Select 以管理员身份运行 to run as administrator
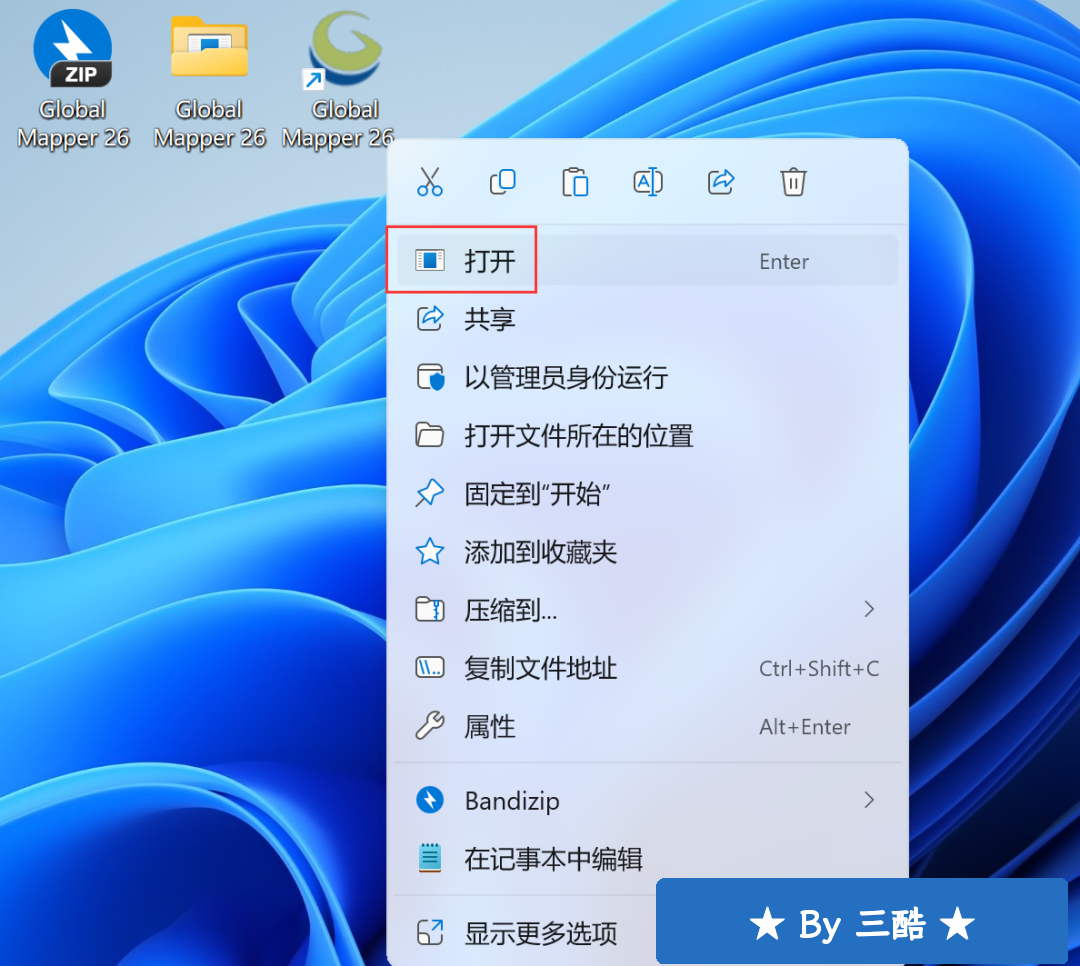Viewport: 1080px width, 966px height. point(647,377)
